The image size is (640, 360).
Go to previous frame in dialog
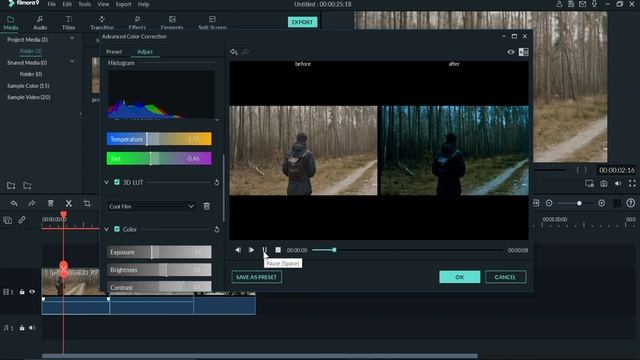point(238,250)
